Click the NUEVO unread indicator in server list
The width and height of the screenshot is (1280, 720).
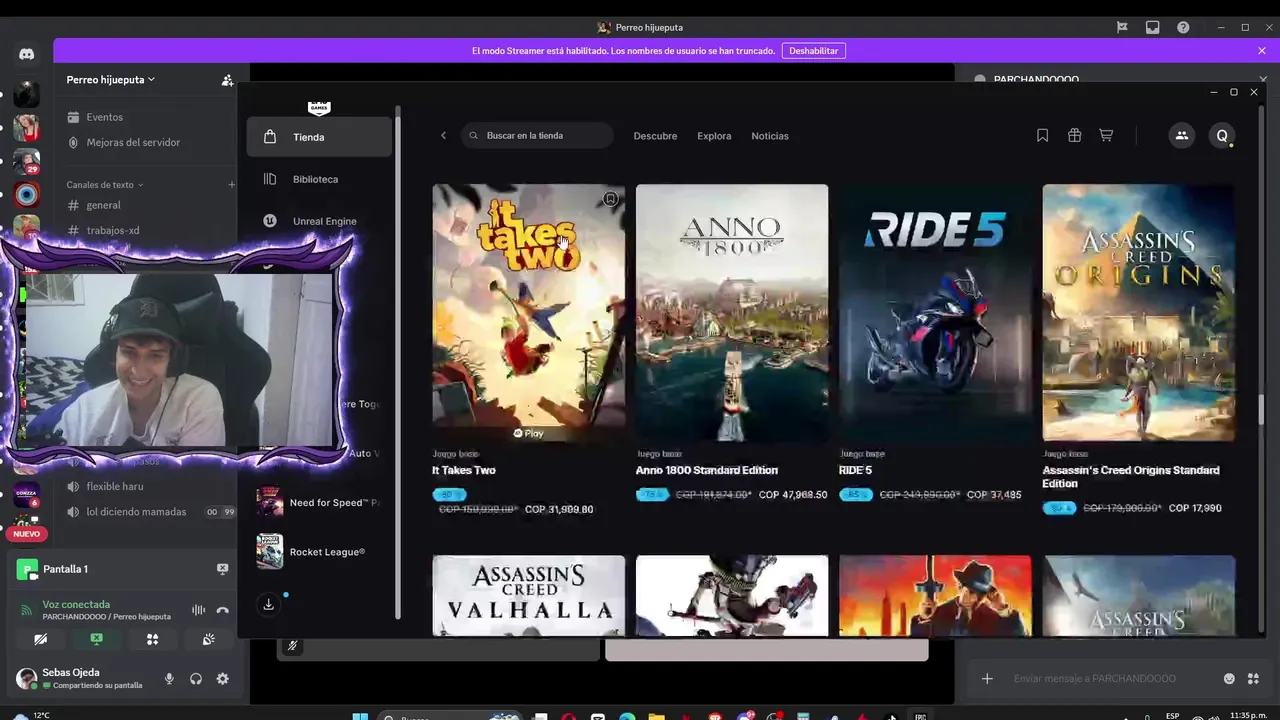(x=27, y=534)
